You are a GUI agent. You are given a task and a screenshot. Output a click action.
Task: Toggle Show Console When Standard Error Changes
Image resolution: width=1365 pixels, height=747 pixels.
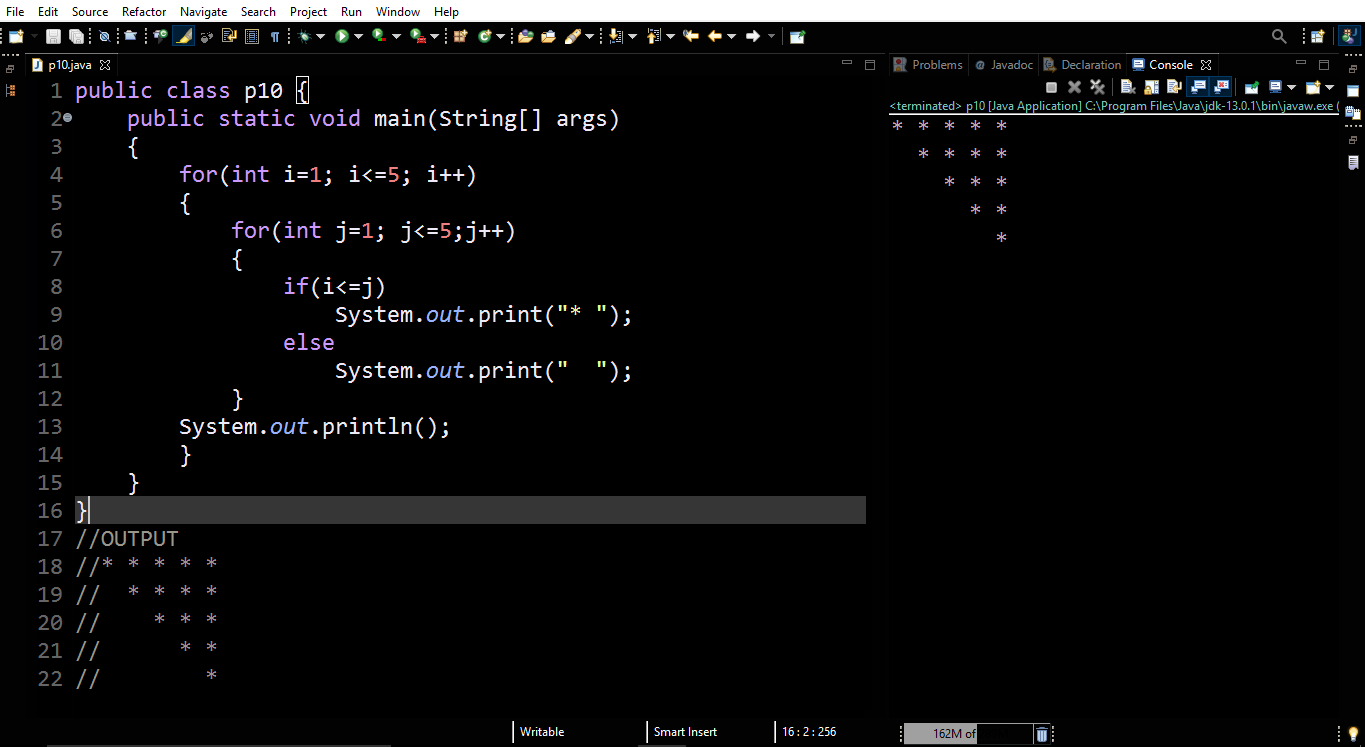1221,87
